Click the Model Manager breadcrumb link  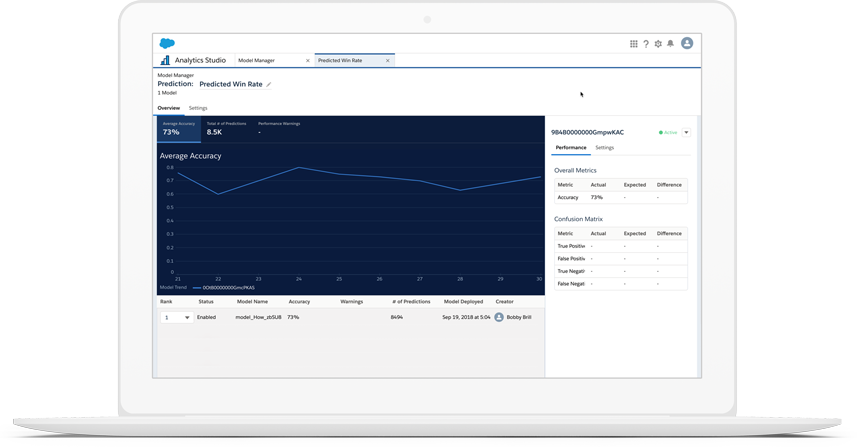tap(175, 75)
